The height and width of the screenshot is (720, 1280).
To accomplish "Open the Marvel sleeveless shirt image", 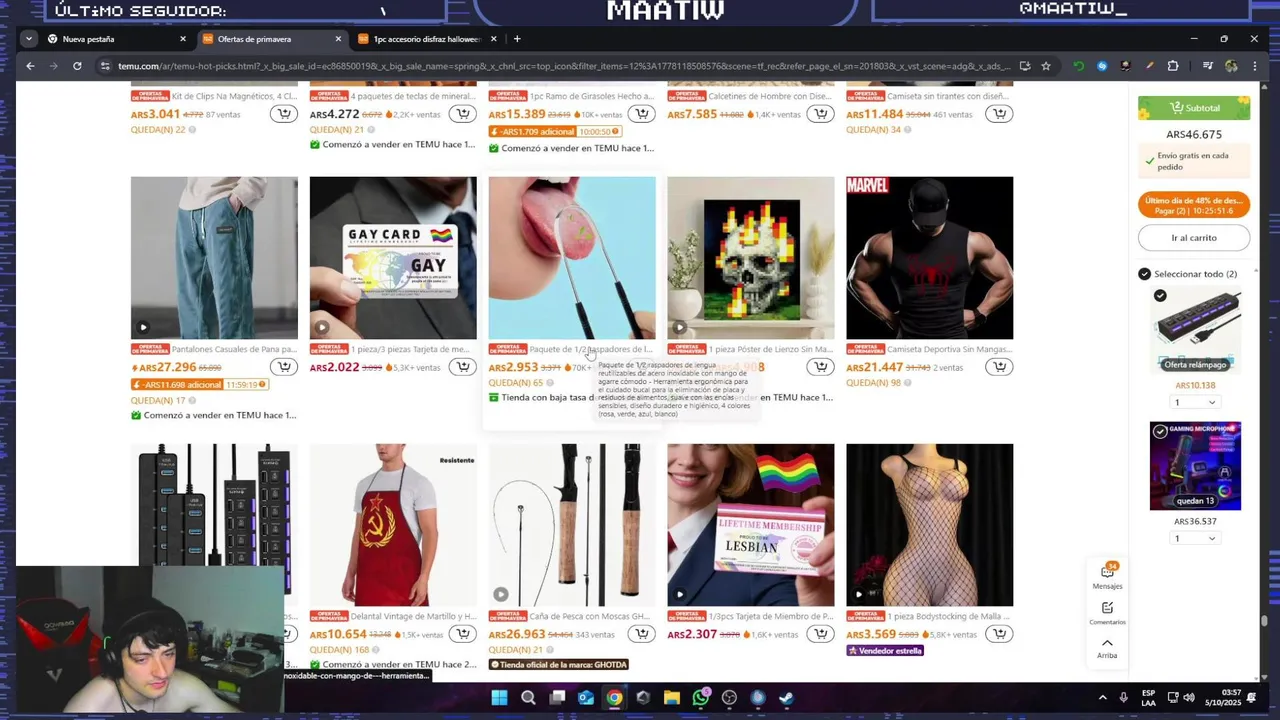I will coord(930,258).
